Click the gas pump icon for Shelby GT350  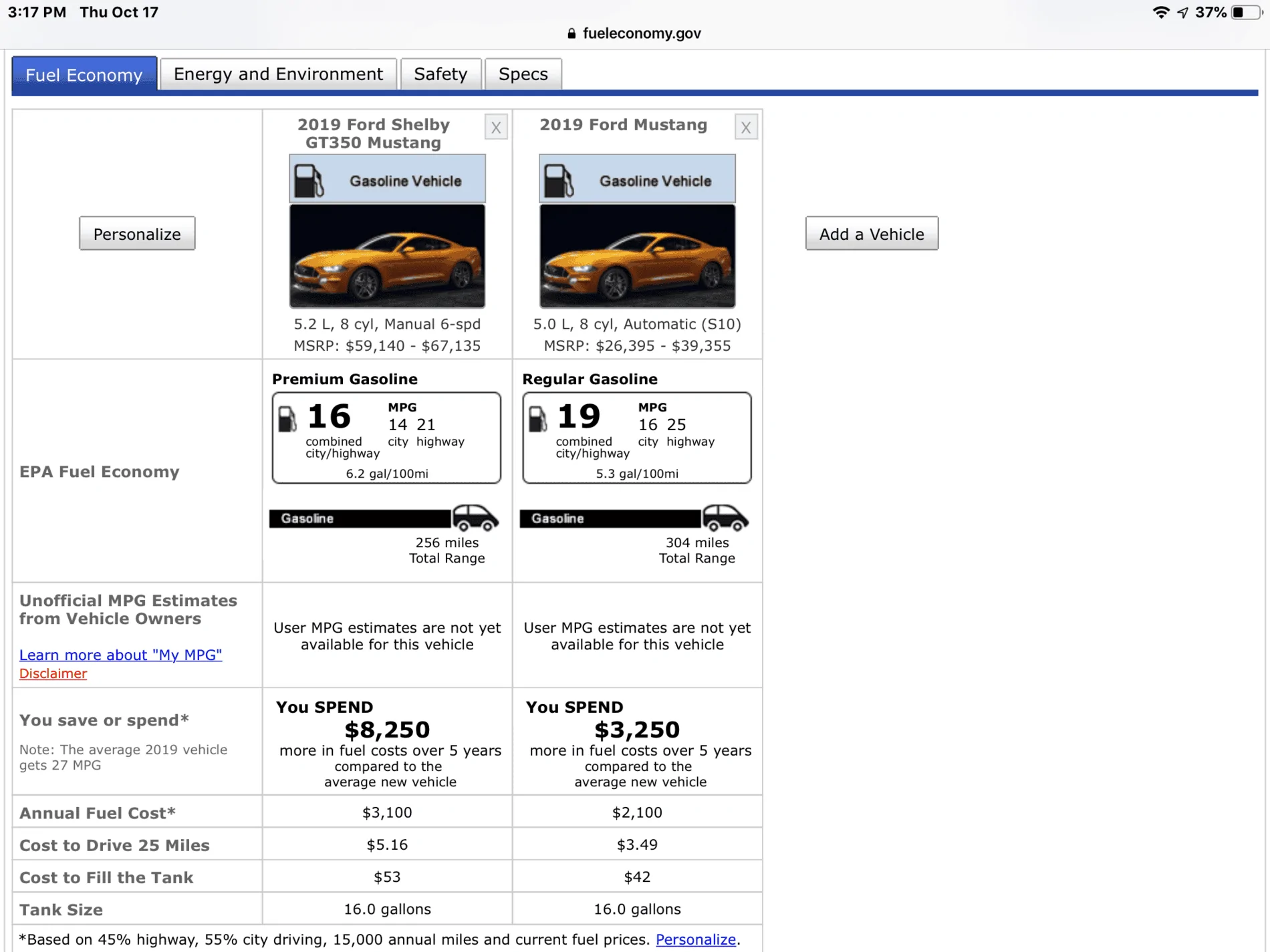point(309,180)
